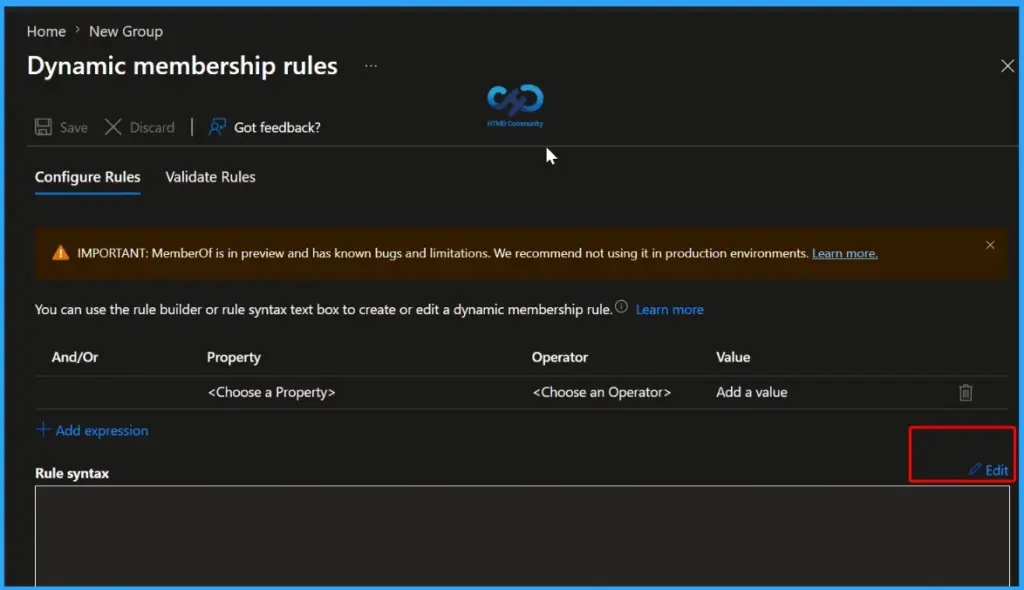
Task: Click the Save button label
Action: [74, 127]
